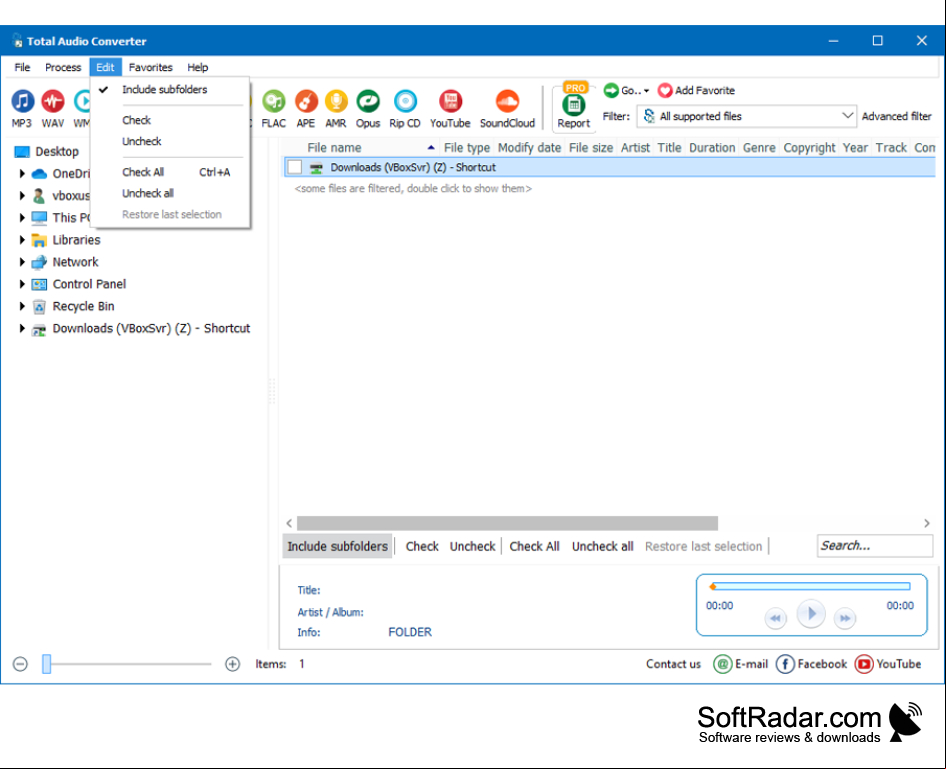Click the Check button below file list

(422, 546)
